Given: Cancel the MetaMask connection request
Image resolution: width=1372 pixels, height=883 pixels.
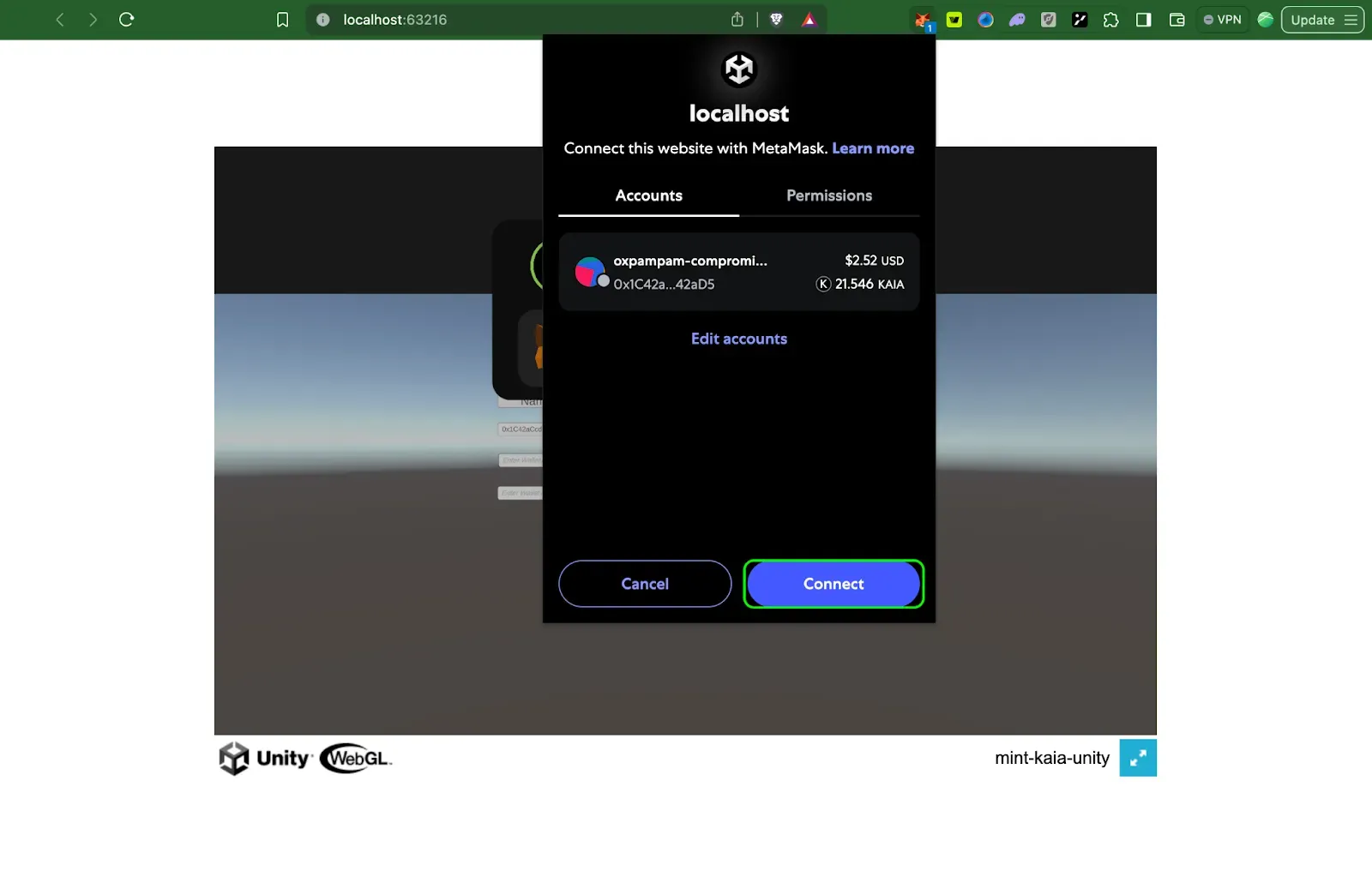Looking at the screenshot, I should coord(645,584).
